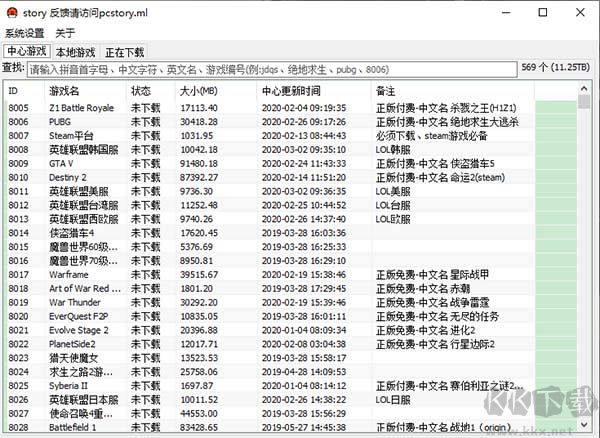Select the 英雄联盟韩国服 row

[269, 150]
